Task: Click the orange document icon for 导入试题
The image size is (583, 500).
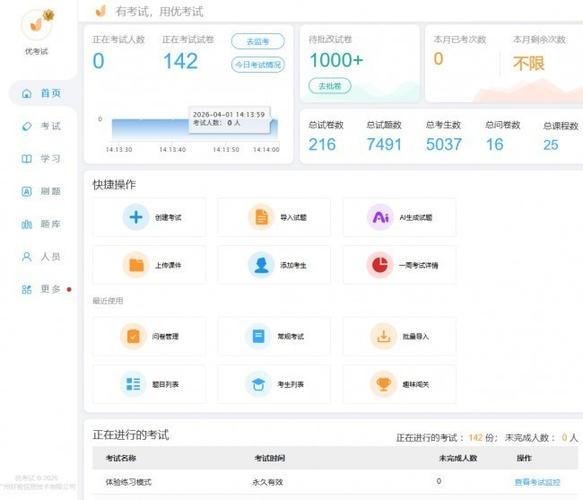Action: point(261,217)
